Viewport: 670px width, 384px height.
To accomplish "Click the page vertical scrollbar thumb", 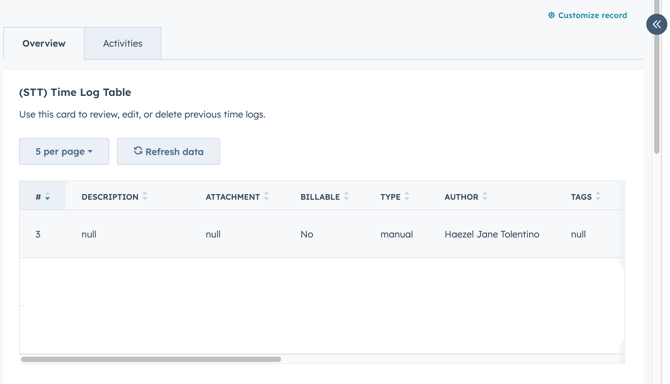I will pos(657,77).
